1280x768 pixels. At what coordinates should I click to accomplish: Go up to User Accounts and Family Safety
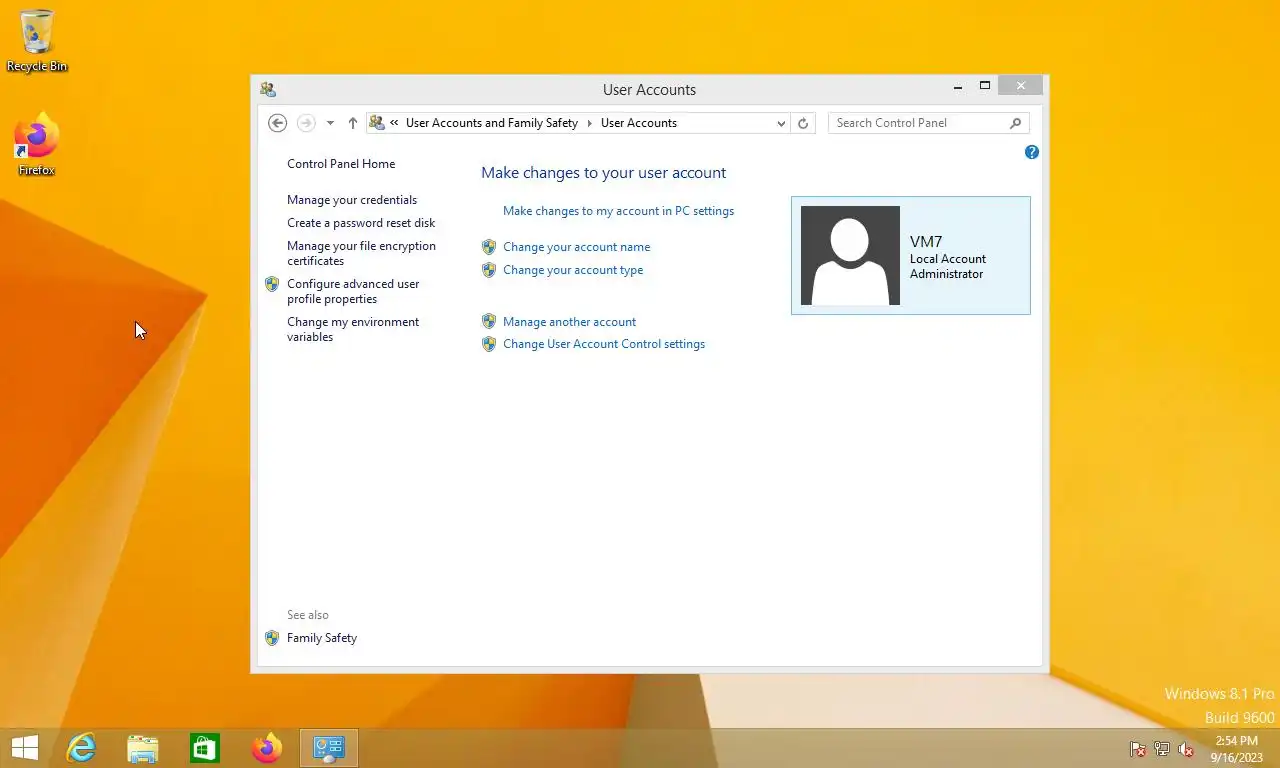(x=352, y=123)
